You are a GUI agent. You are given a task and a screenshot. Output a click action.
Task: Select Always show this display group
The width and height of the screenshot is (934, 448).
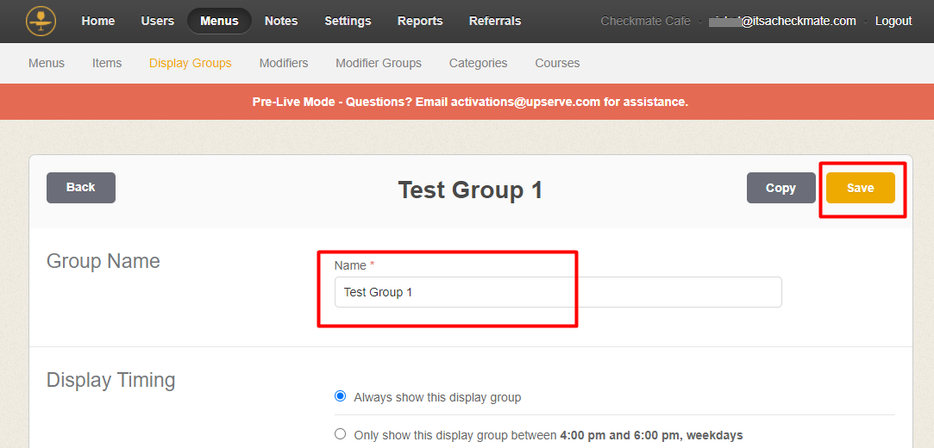point(340,397)
